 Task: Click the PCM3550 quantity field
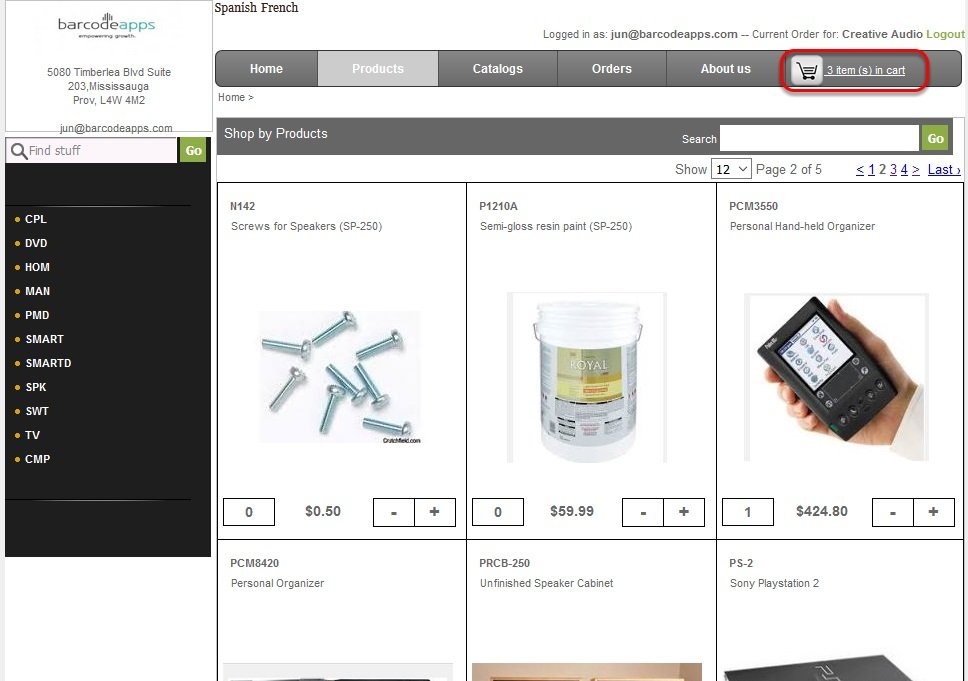pos(748,512)
